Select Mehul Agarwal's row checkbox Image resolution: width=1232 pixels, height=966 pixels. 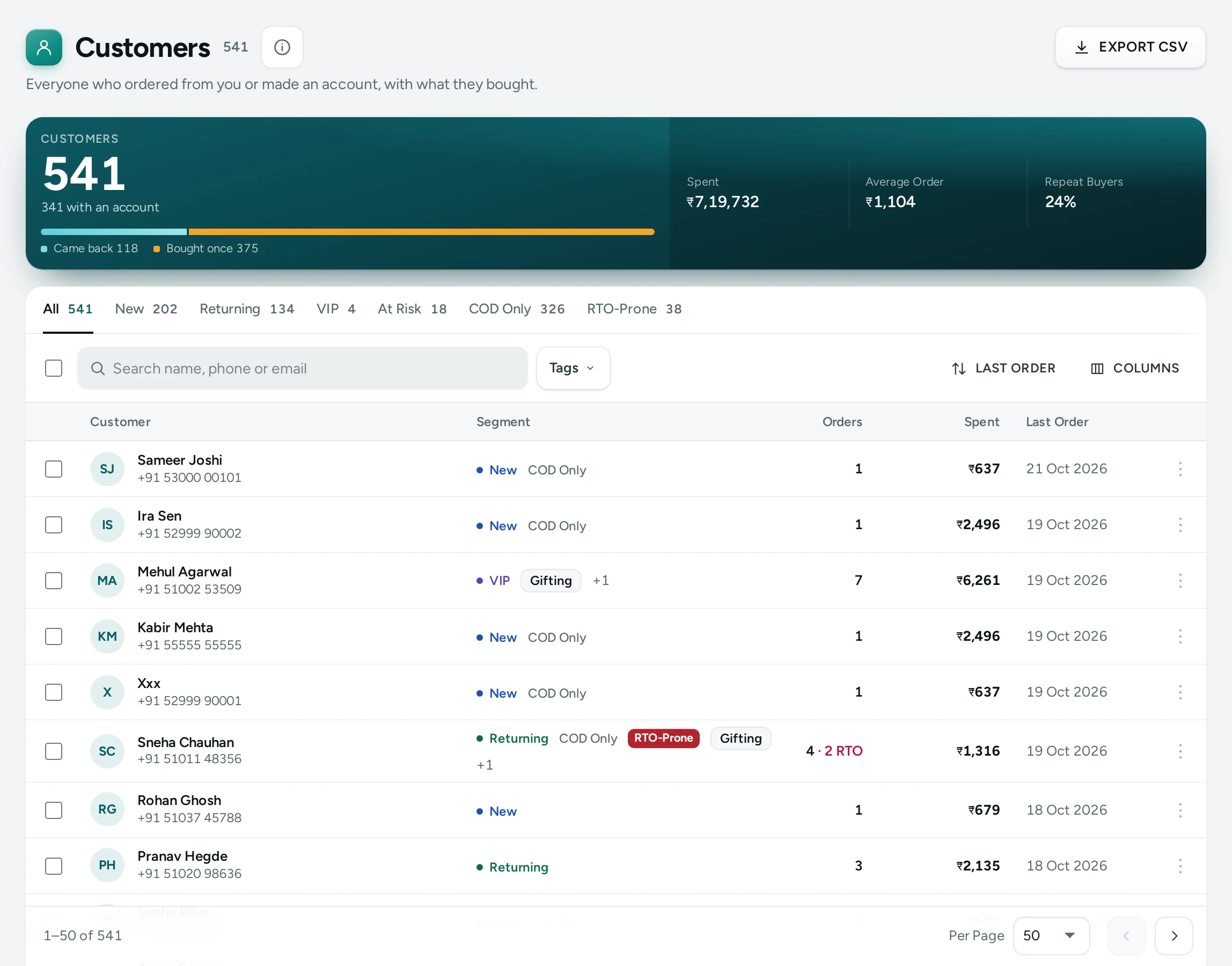pyautogui.click(x=54, y=580)
